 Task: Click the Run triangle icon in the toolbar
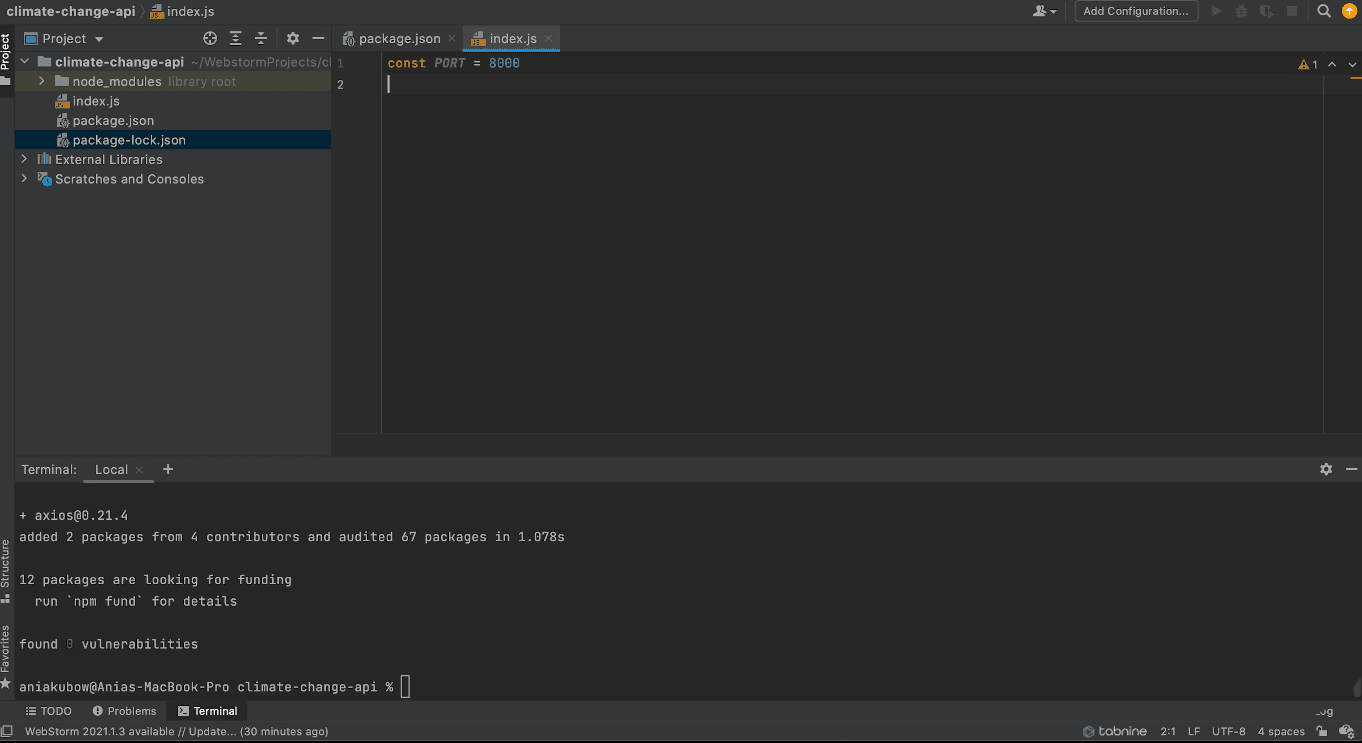(1217, 11)
